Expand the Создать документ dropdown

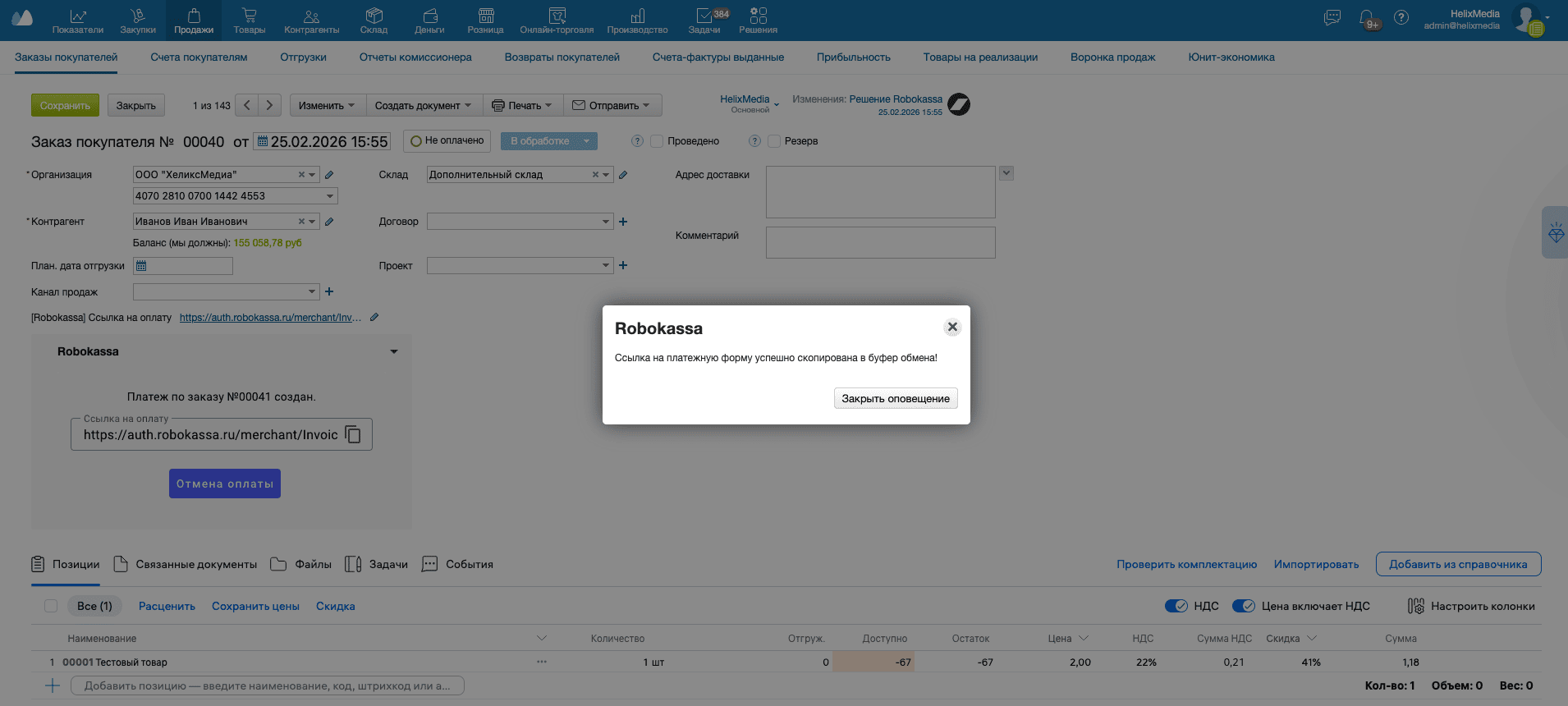tap(424, 105)
